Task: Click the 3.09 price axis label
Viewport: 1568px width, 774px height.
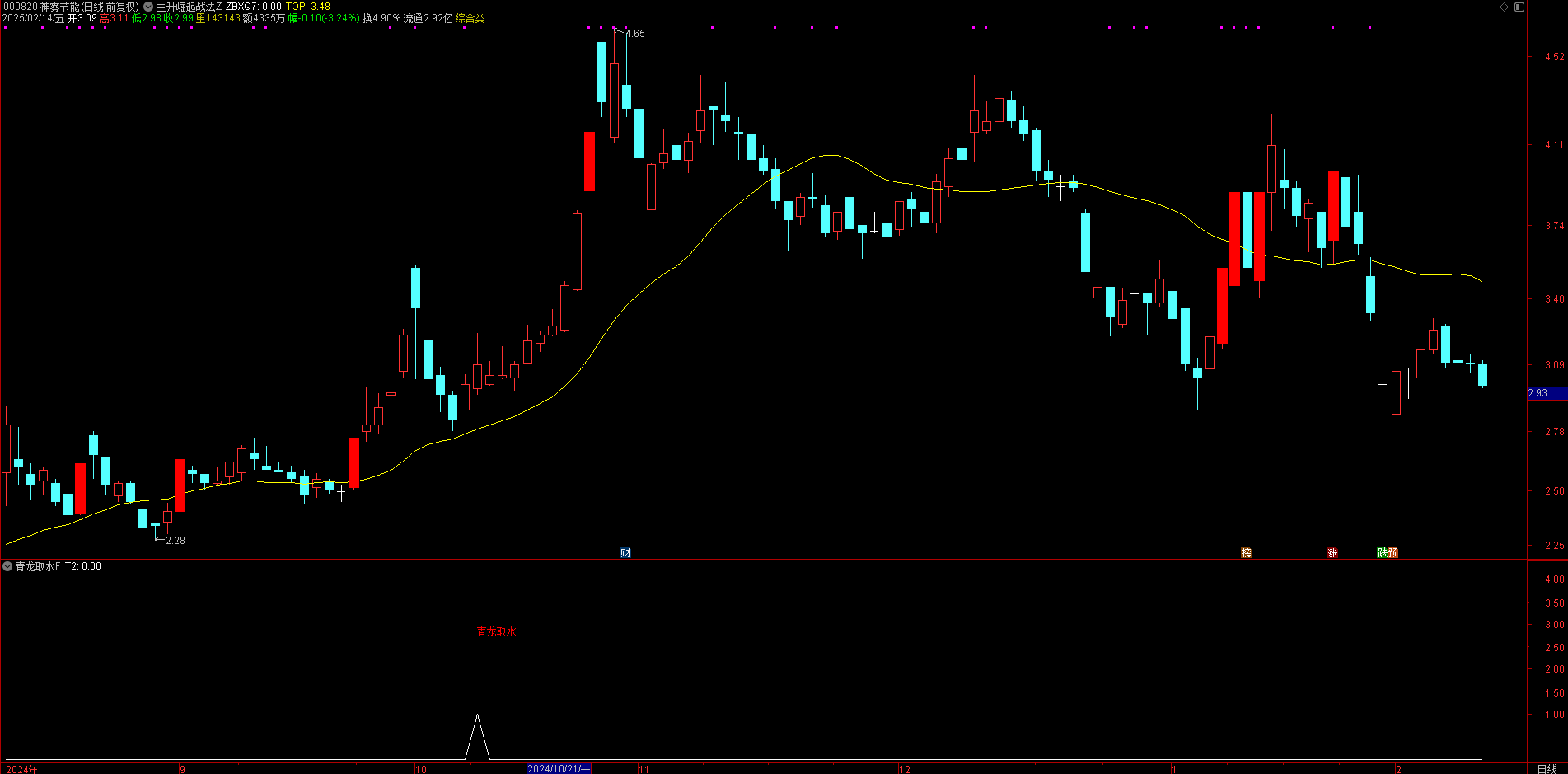Action: [1554, 364]
